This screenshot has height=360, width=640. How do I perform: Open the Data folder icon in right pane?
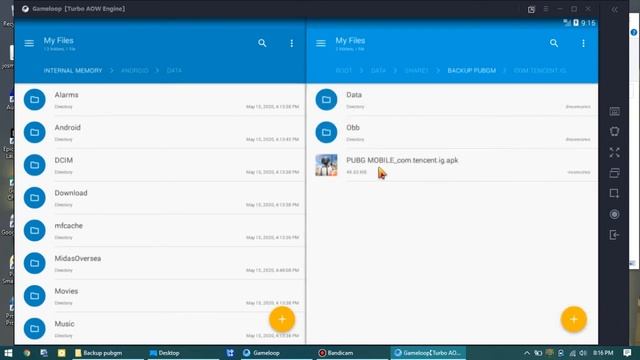coord(327,100)
